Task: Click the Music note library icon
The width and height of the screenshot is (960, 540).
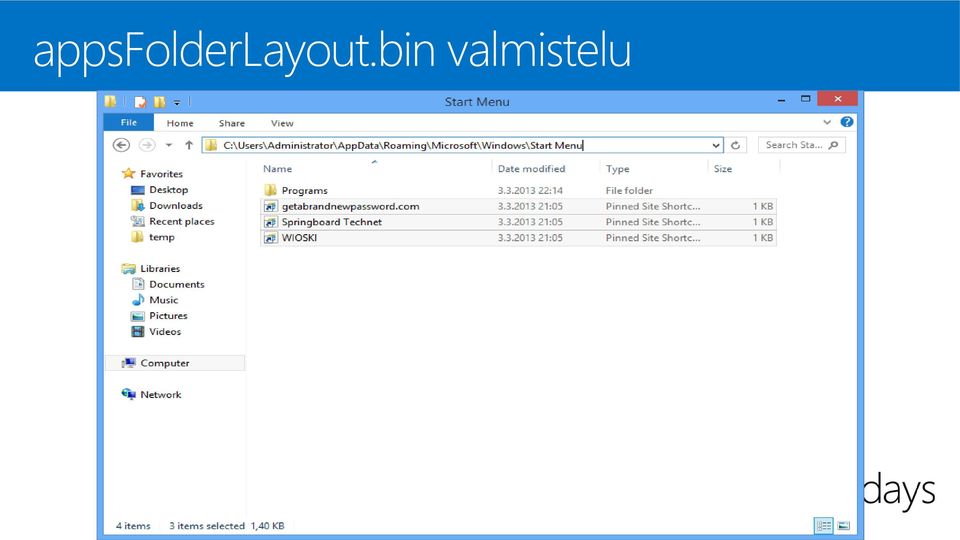Action: (x=138, y=300)
